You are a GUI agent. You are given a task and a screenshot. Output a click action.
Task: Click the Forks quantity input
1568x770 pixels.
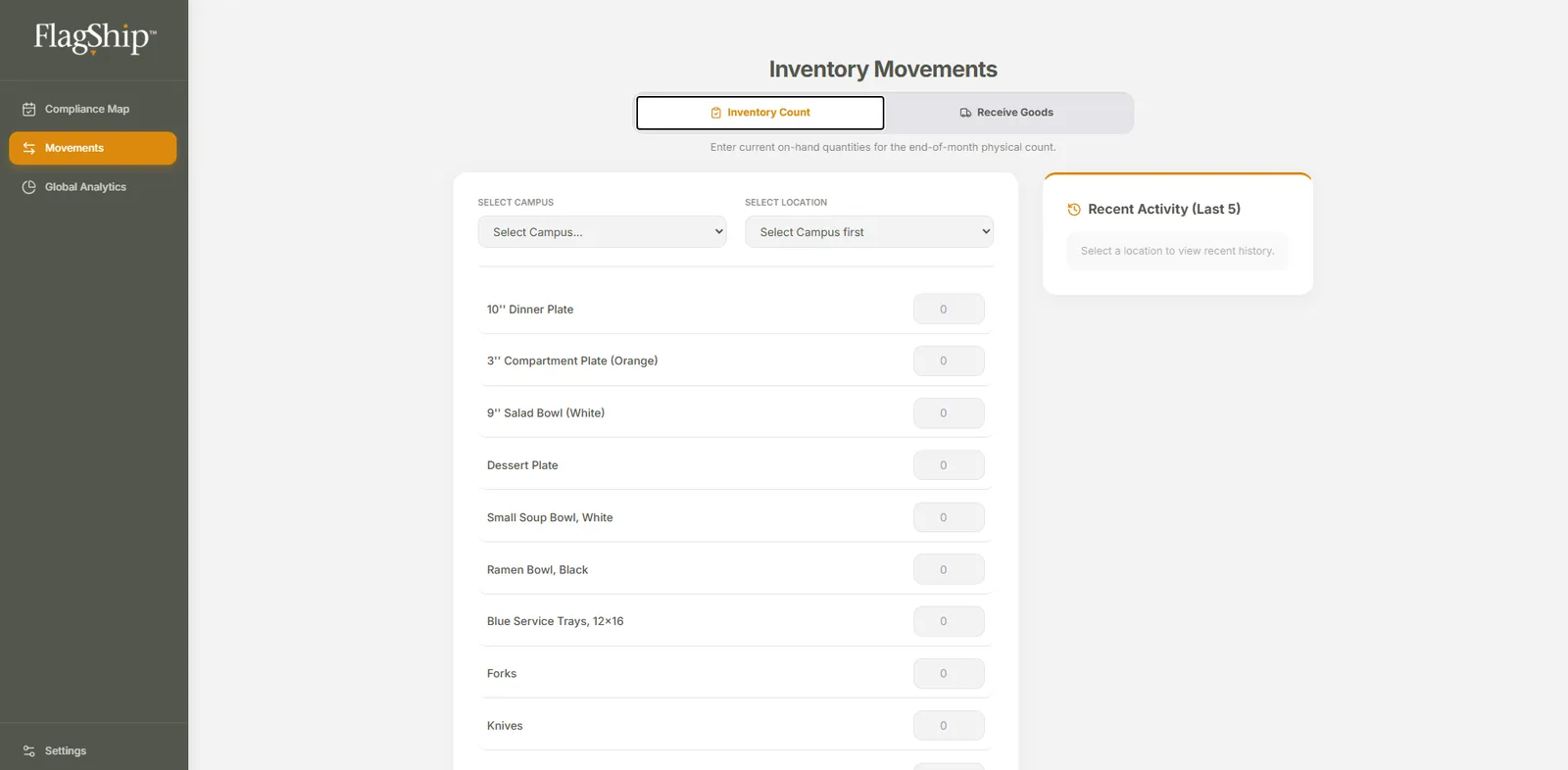click(x=949, y=674)
